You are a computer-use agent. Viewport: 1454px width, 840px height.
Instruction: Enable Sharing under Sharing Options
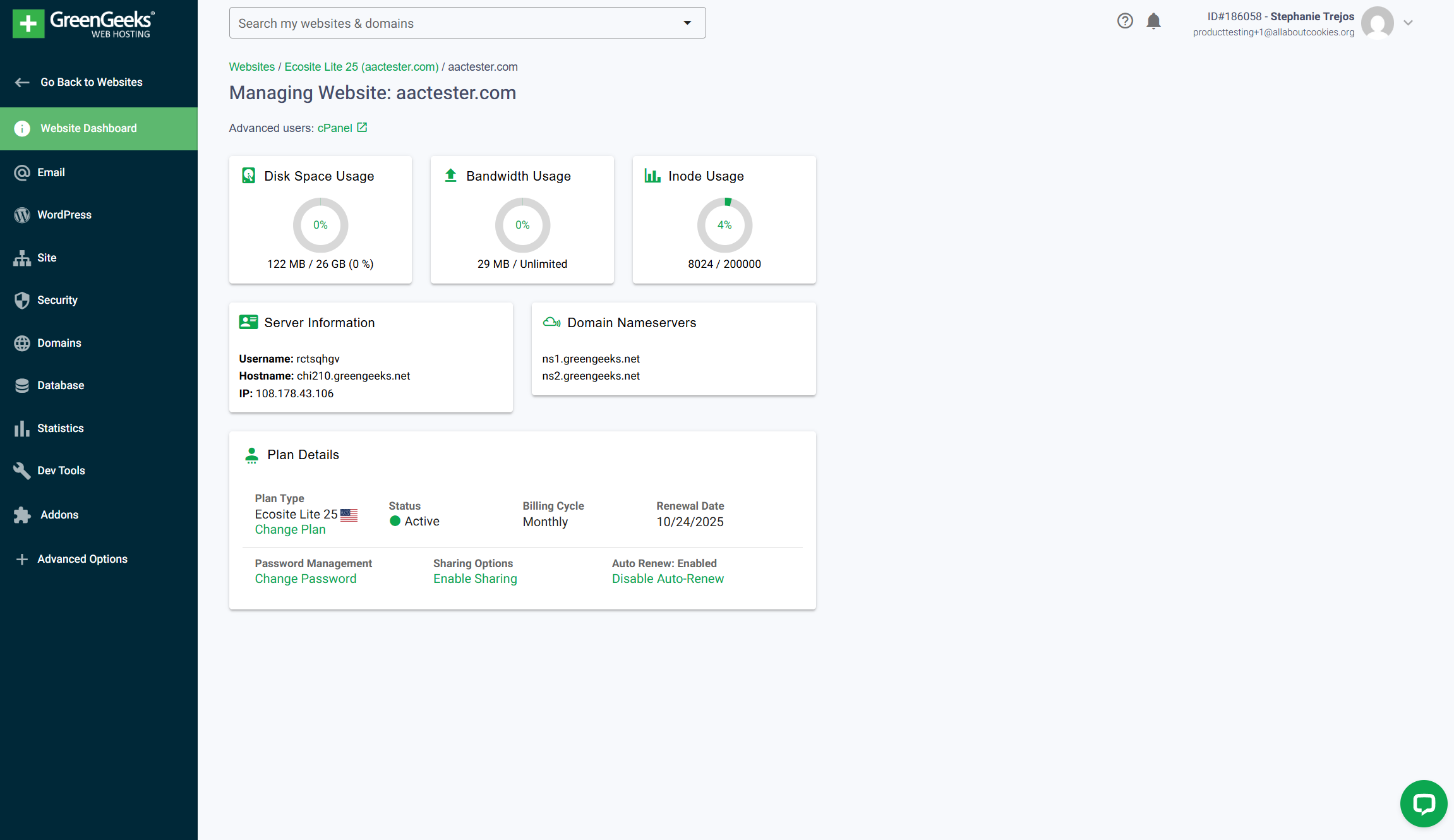click(x=475, y=579)
